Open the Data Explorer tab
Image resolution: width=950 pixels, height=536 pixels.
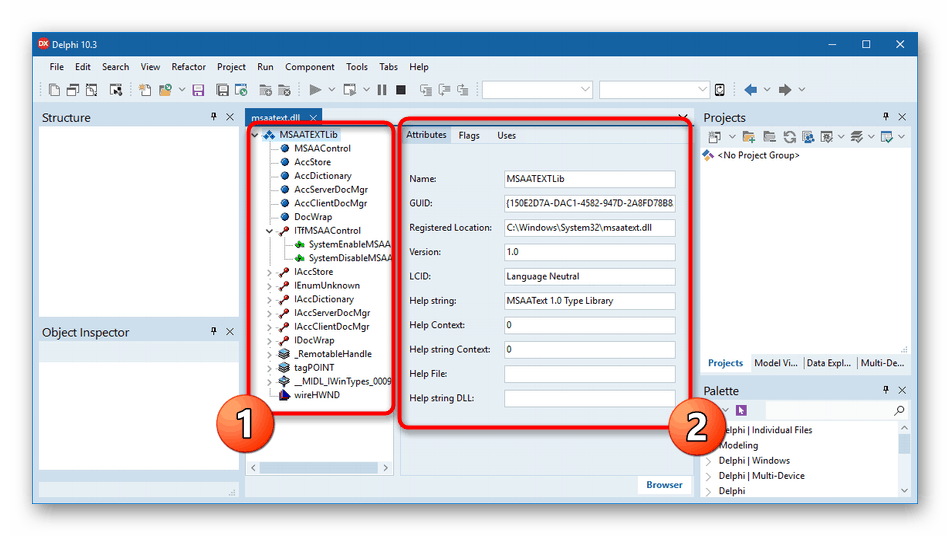pos(828,363)
